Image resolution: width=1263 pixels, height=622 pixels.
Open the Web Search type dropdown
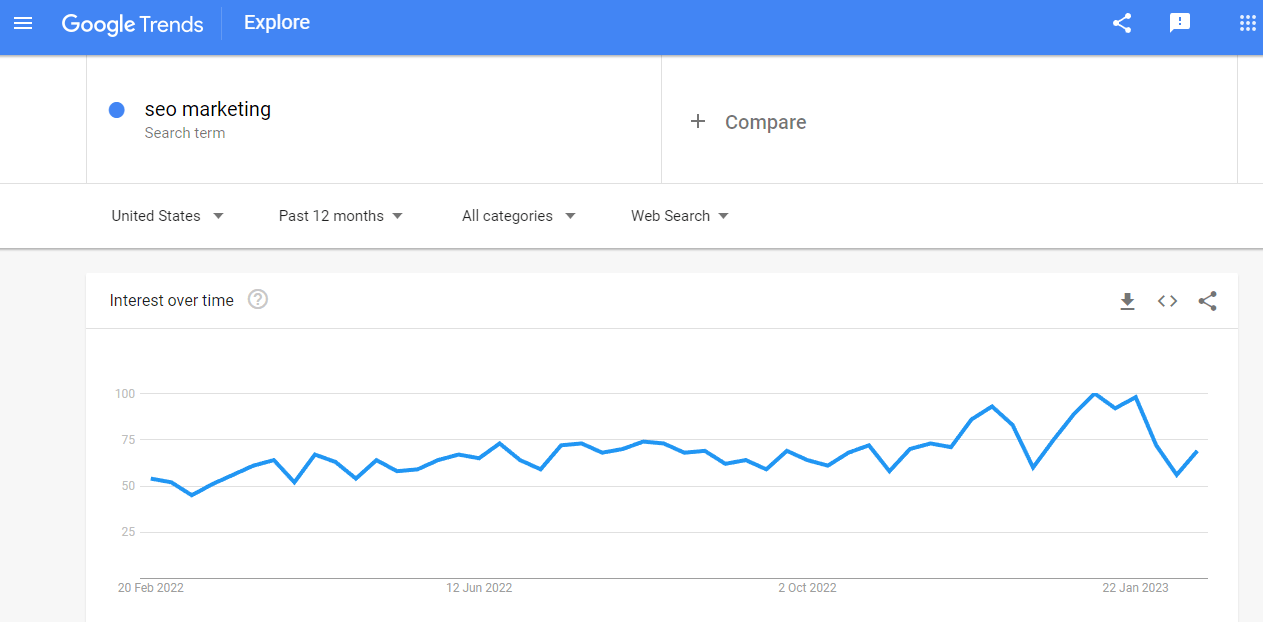point(679,215)
